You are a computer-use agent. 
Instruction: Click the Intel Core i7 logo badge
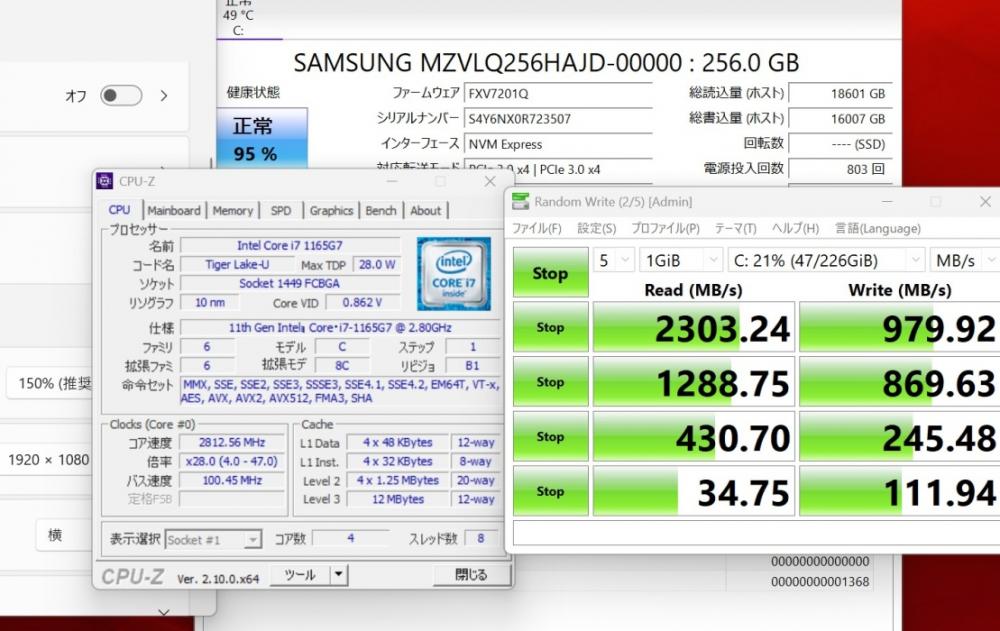[453, 274]
